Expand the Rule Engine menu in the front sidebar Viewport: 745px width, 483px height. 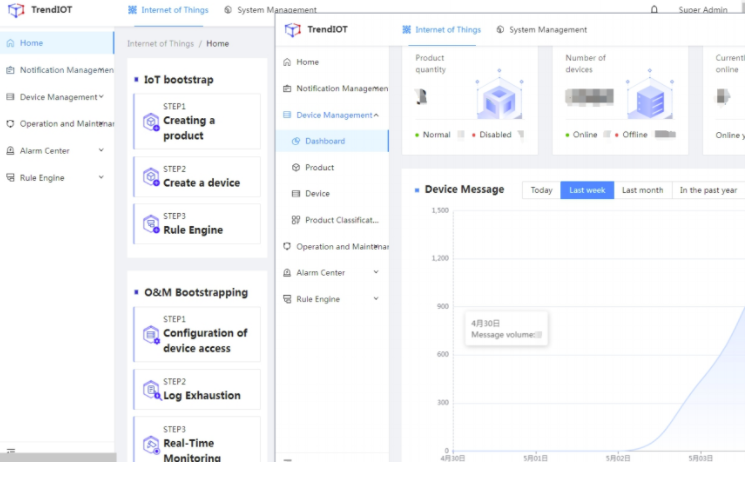[376, 299]
